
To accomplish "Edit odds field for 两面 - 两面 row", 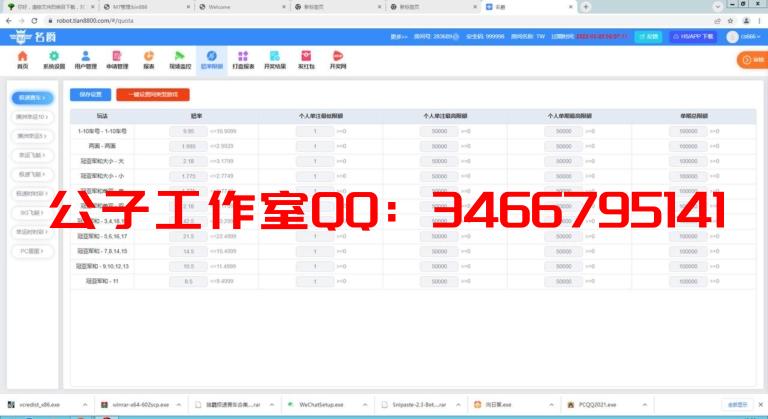I will click(188, 146).
